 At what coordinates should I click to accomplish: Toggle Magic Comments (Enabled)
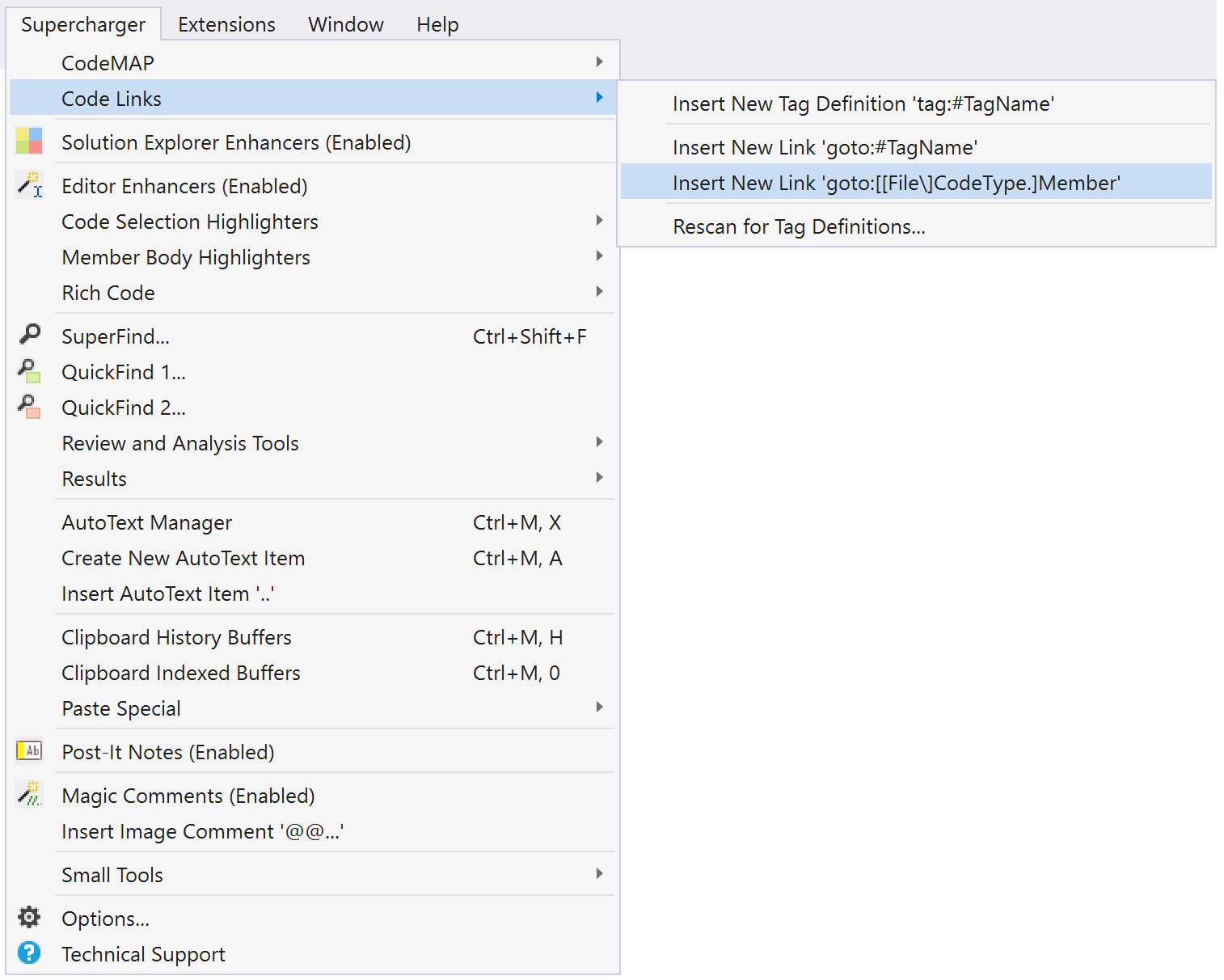coord(312,796)
